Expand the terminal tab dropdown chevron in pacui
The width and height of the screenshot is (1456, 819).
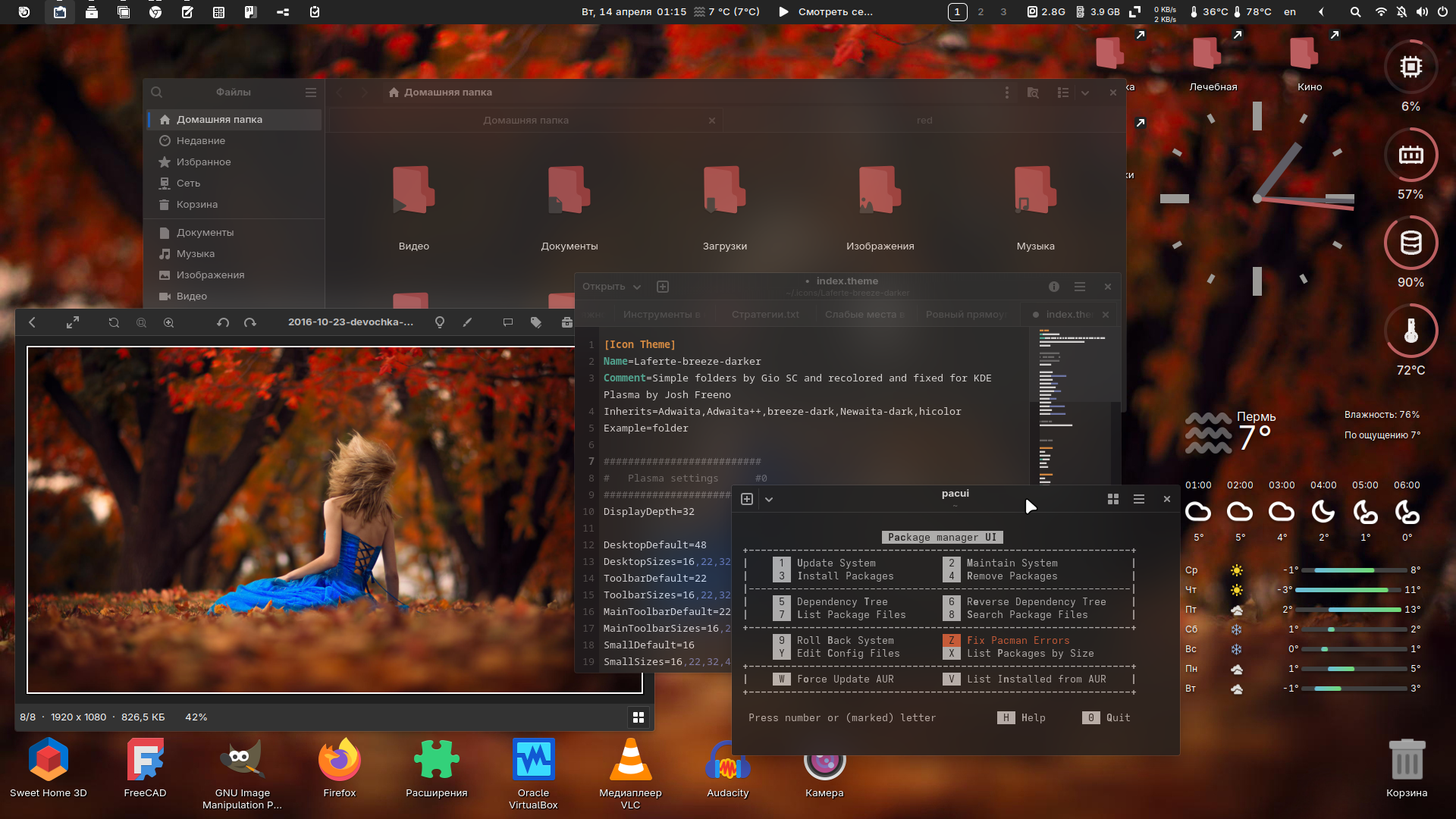(x=769, y=499)
